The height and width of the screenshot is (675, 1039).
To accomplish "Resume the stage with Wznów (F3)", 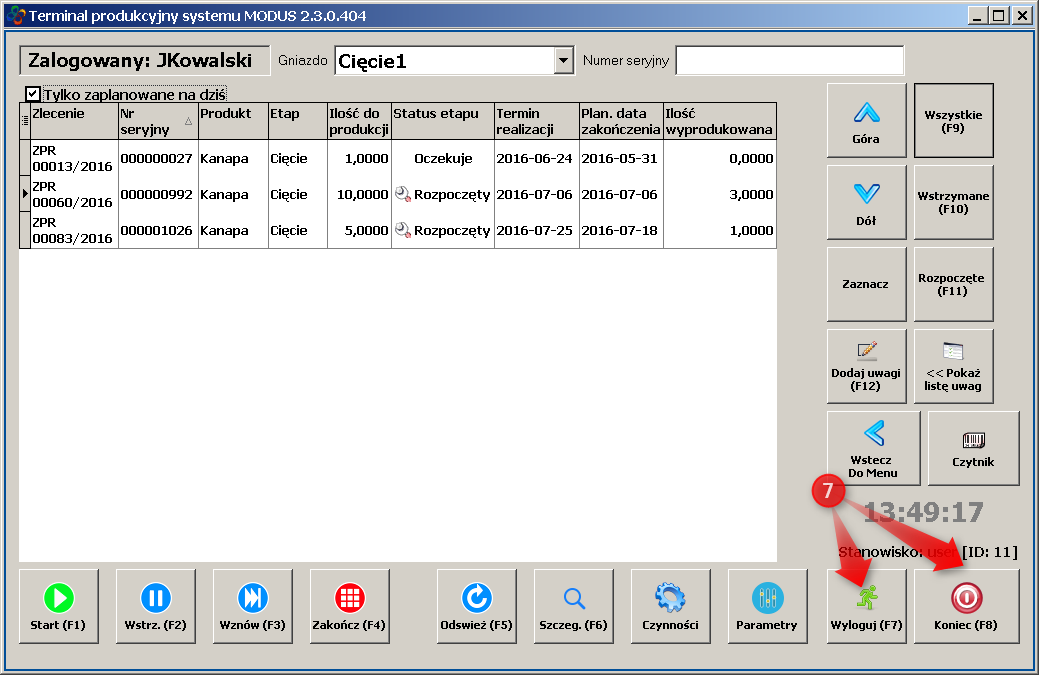I will [252, 606].
